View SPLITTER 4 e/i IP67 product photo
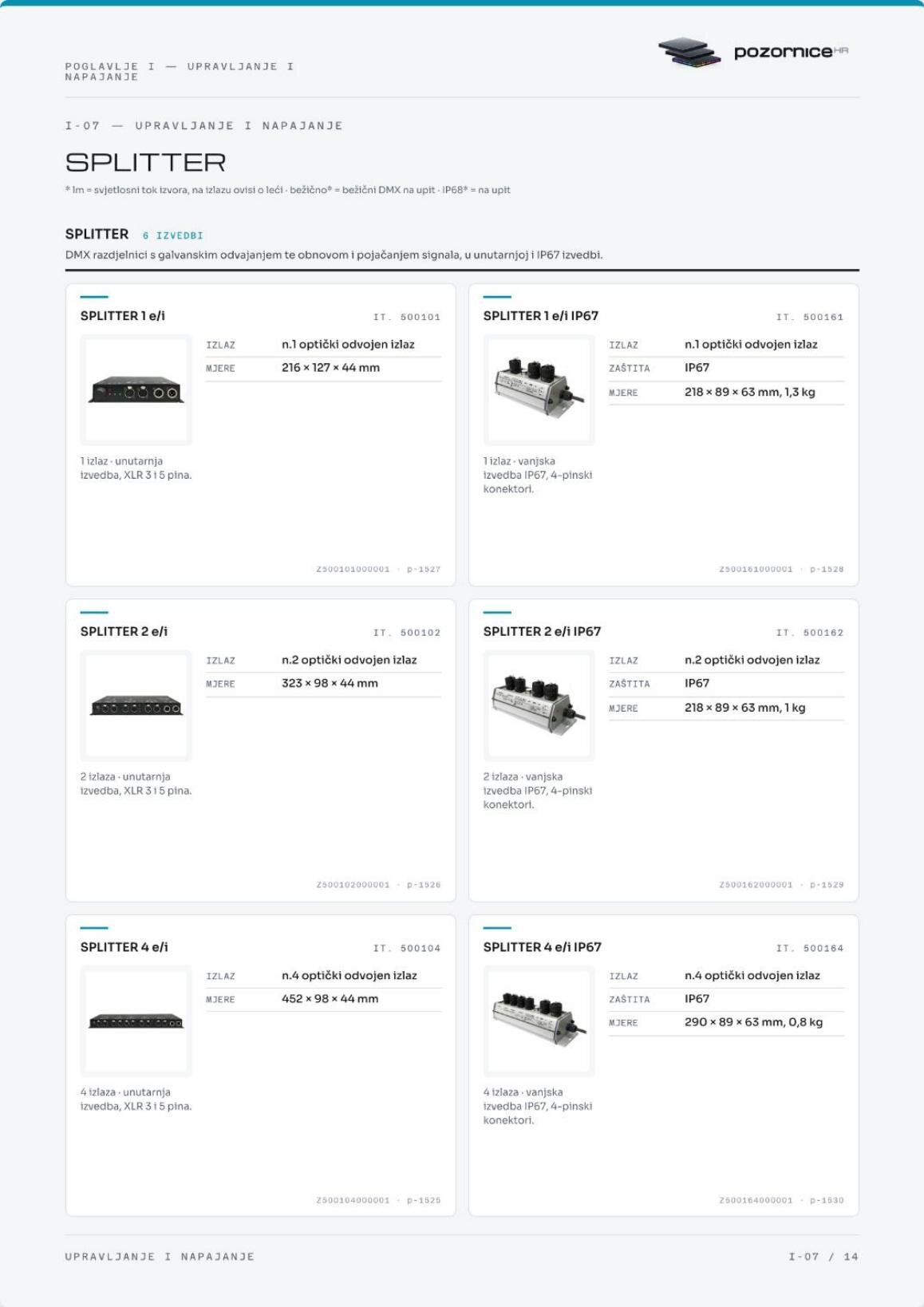This screenshot has height=1307, width=924. (x=539, y=1021)
